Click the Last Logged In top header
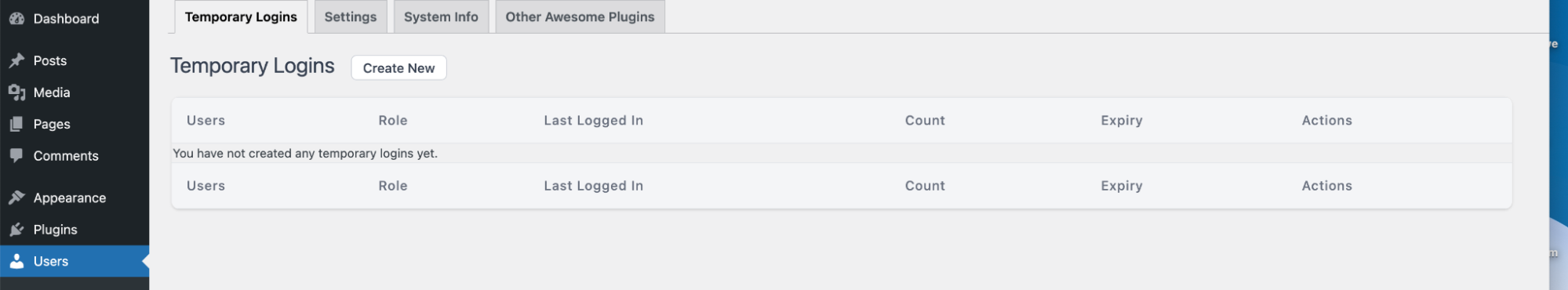Viewport: 1568px width, 290px height. (594, 121)
